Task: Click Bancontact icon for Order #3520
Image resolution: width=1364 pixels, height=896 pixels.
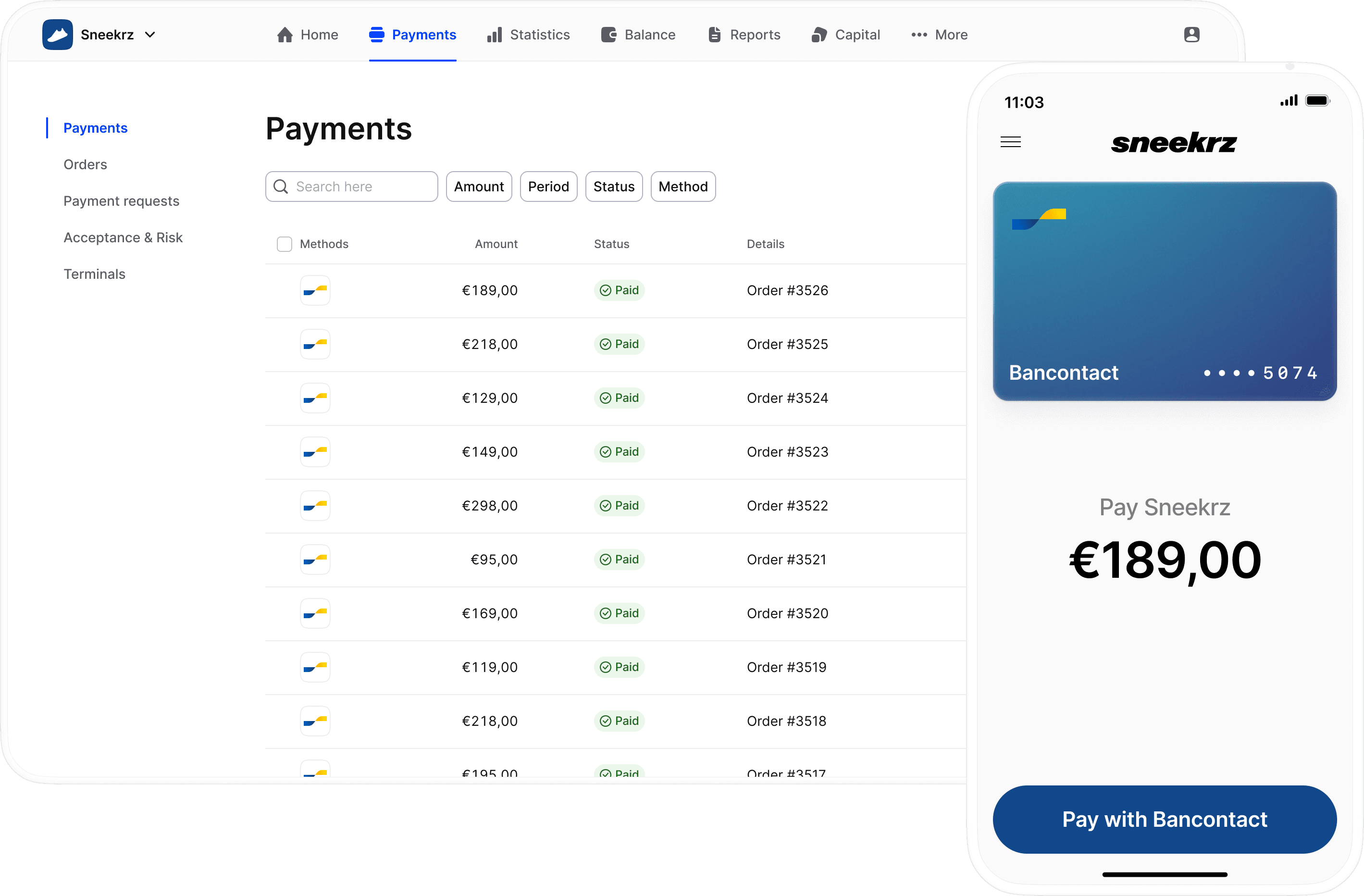Action: (315, 613)
